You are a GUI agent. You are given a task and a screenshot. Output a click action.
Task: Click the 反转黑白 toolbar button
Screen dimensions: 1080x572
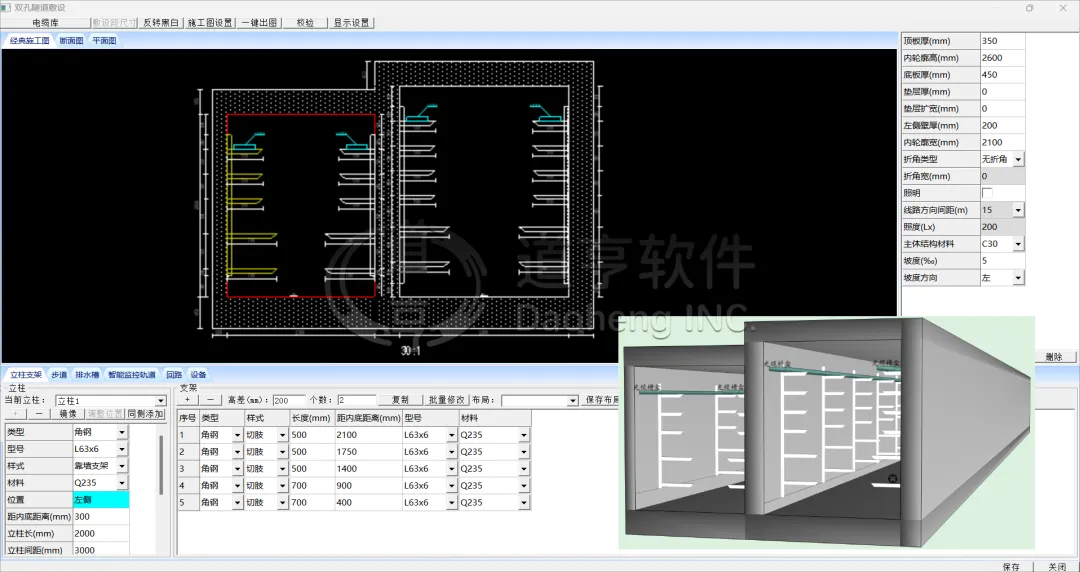[160, 22]
